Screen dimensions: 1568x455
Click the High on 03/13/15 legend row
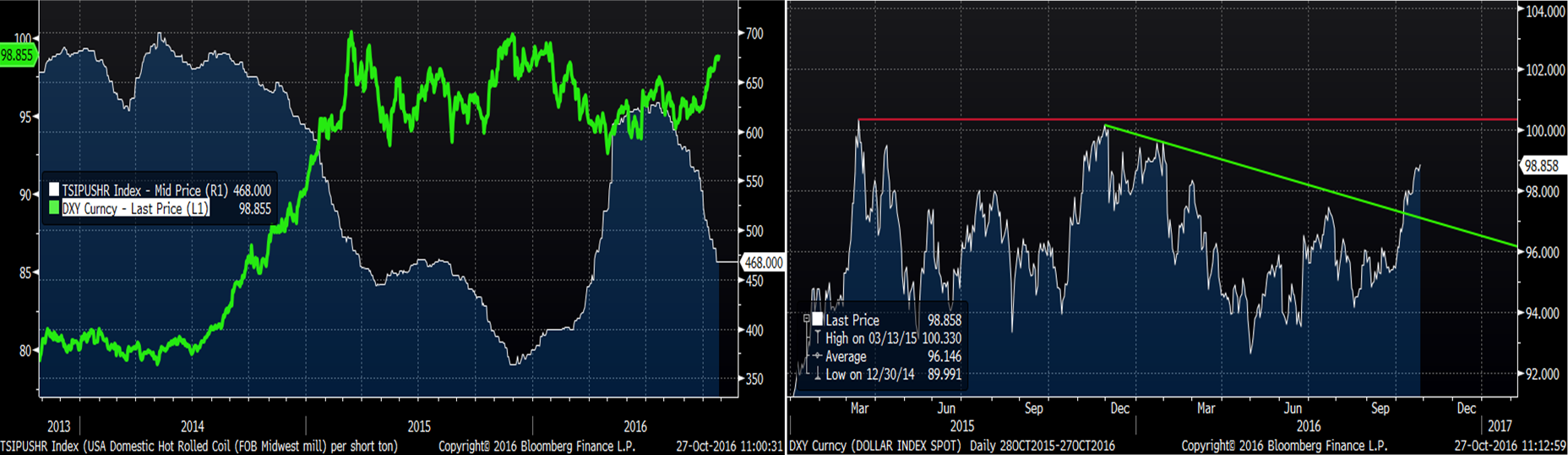click(883, 338)
